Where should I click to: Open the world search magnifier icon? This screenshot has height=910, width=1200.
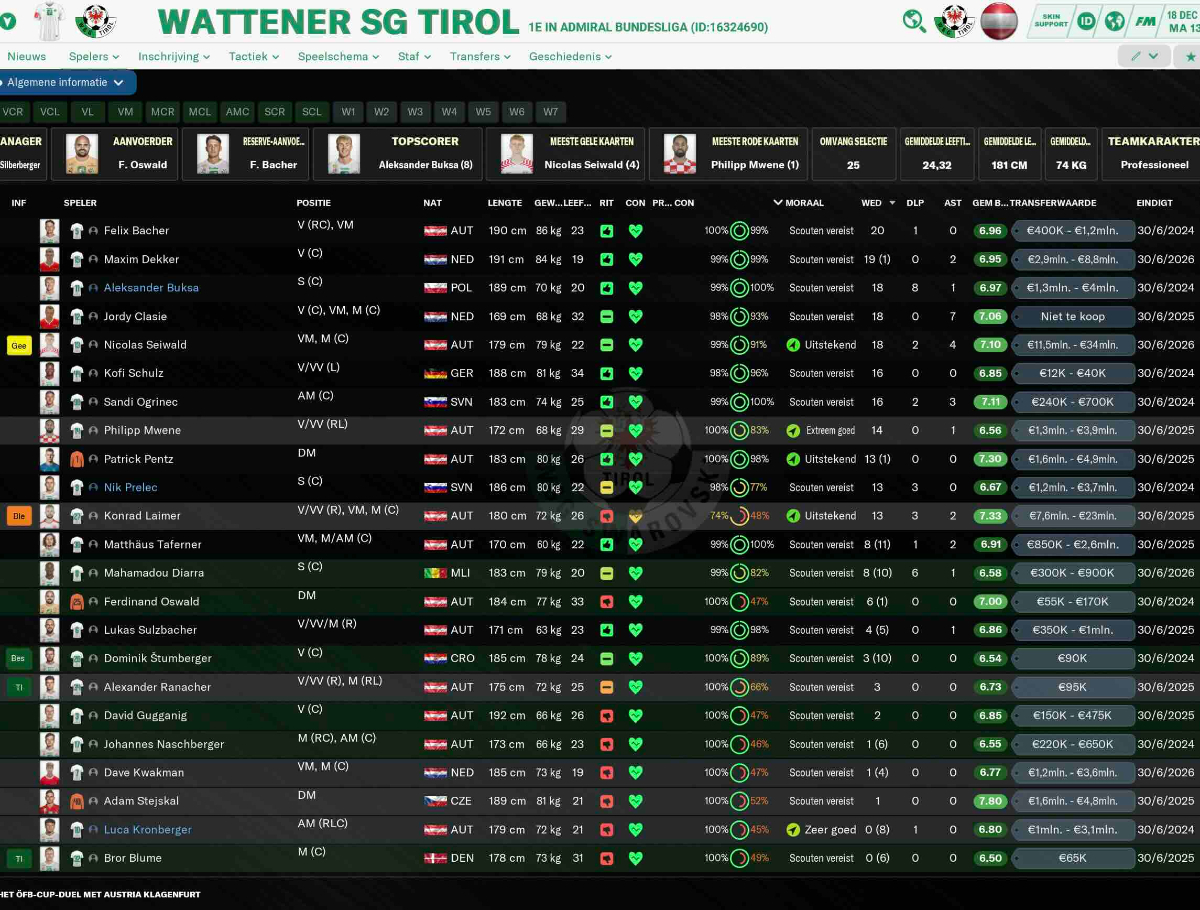coord(914,21)
